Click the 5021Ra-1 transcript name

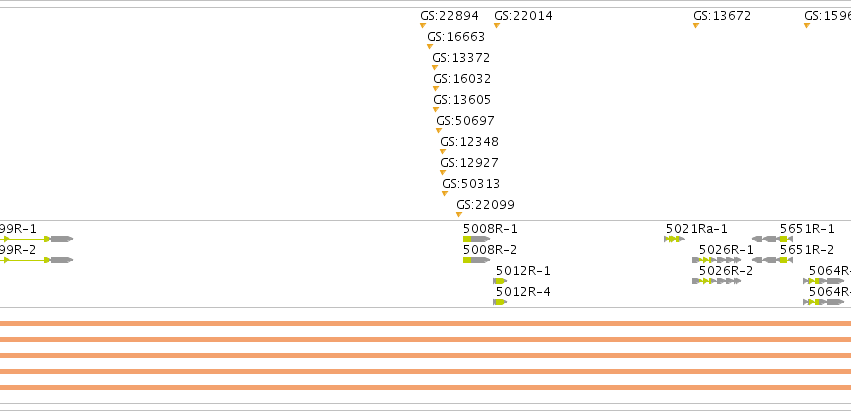tap(697, 229)
